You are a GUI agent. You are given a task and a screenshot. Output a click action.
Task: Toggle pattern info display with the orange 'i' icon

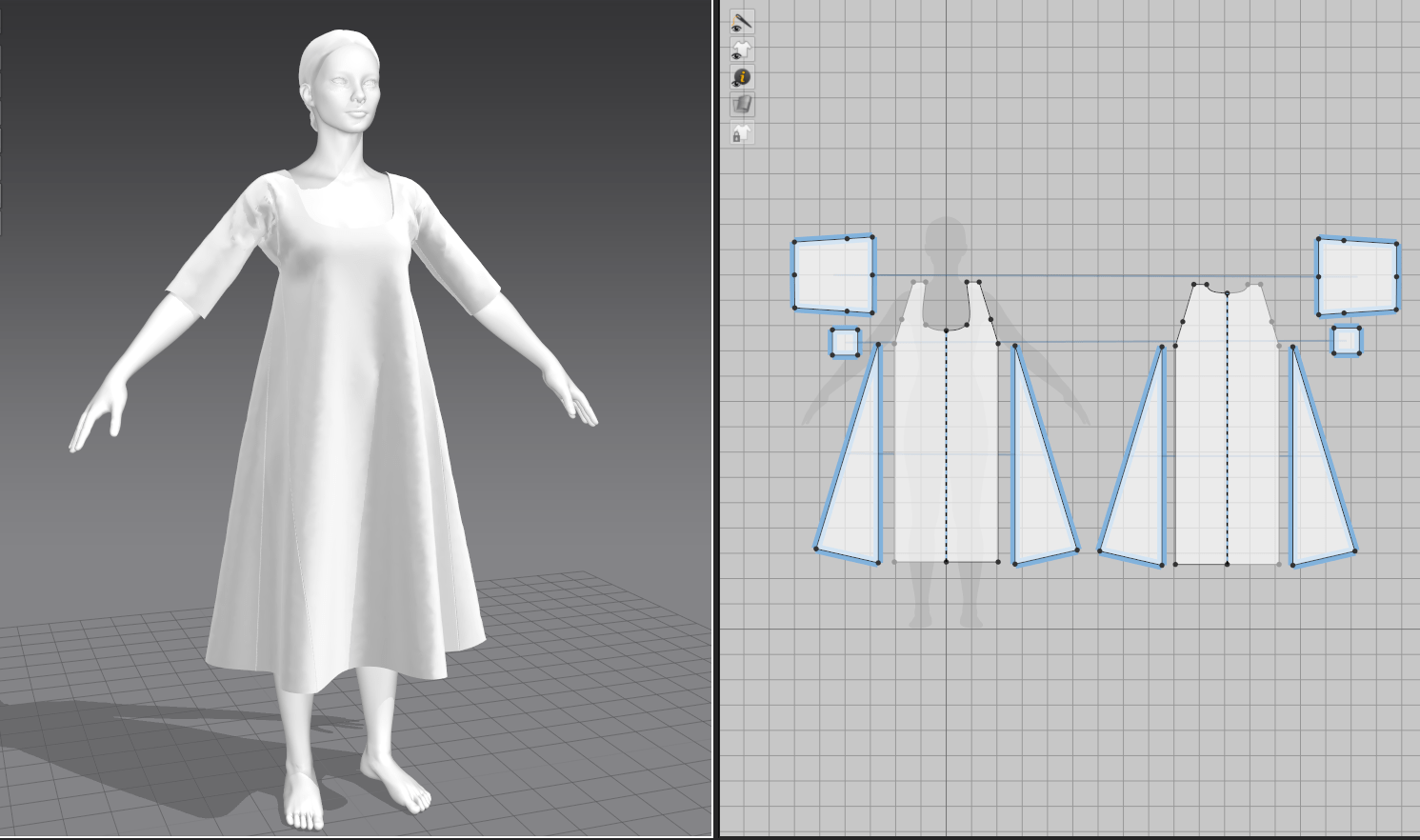click(x=742, y=77)
